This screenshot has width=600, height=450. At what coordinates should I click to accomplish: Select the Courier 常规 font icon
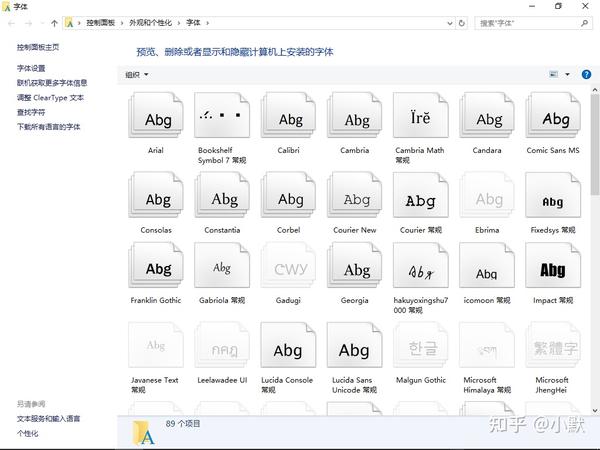[421, 195]
